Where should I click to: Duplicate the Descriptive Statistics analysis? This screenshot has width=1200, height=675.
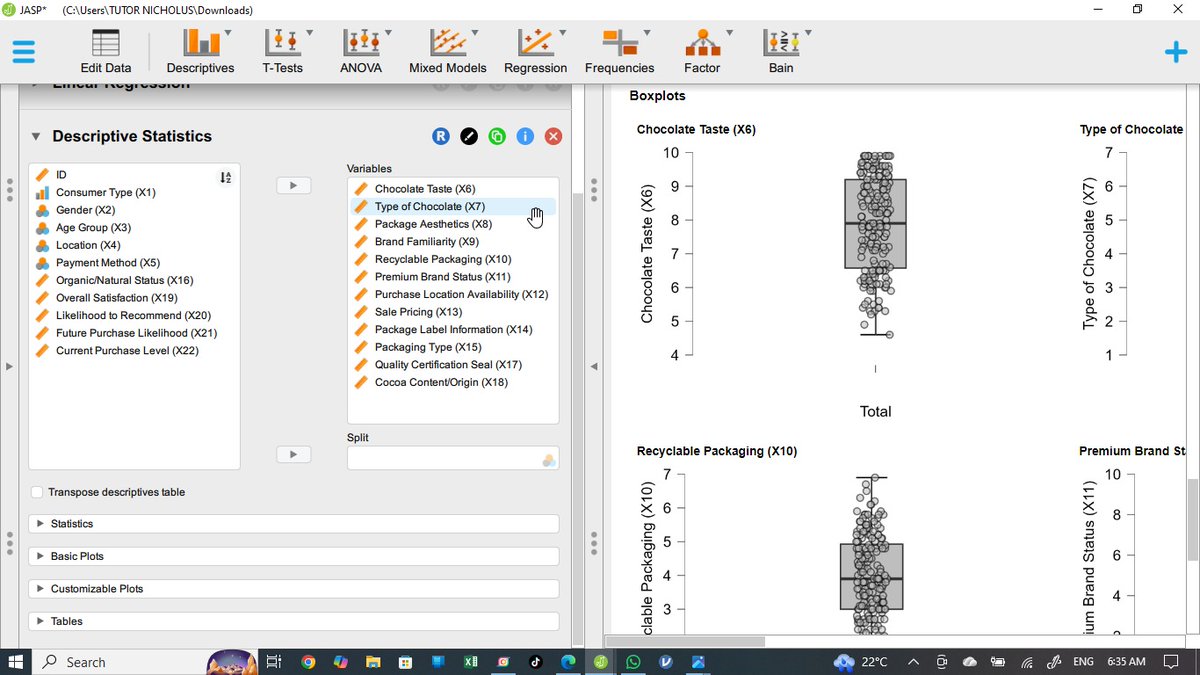click(497, 137)
